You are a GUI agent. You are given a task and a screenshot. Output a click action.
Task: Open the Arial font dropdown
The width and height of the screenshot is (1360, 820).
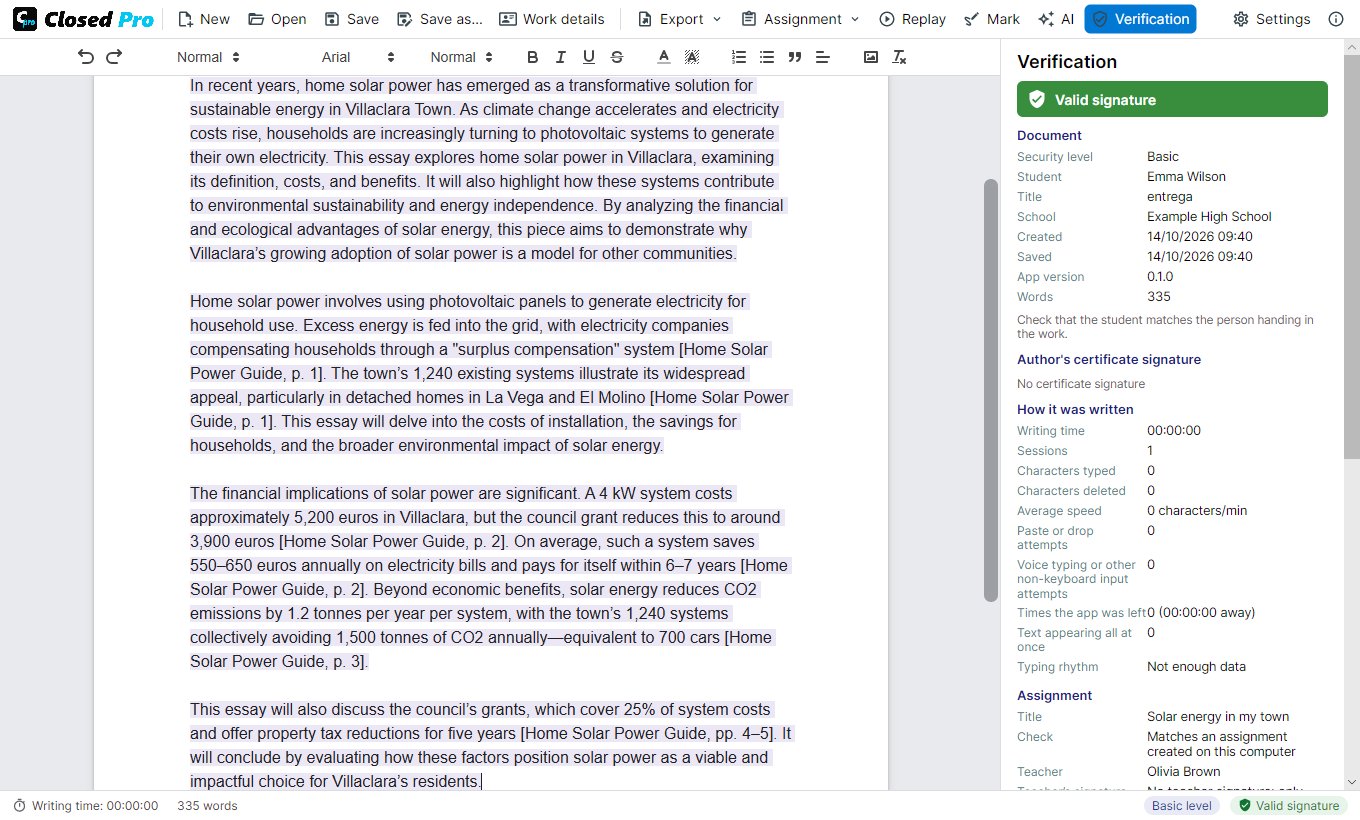point(358,57)
